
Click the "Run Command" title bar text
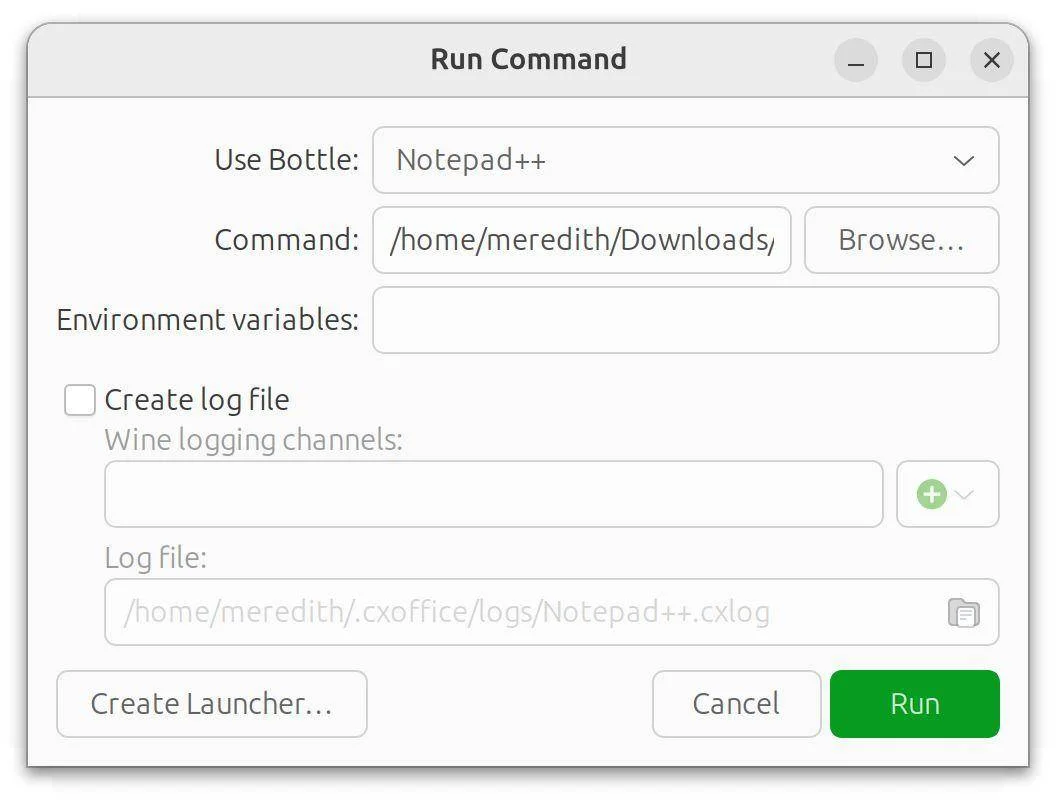pos(528,59)
